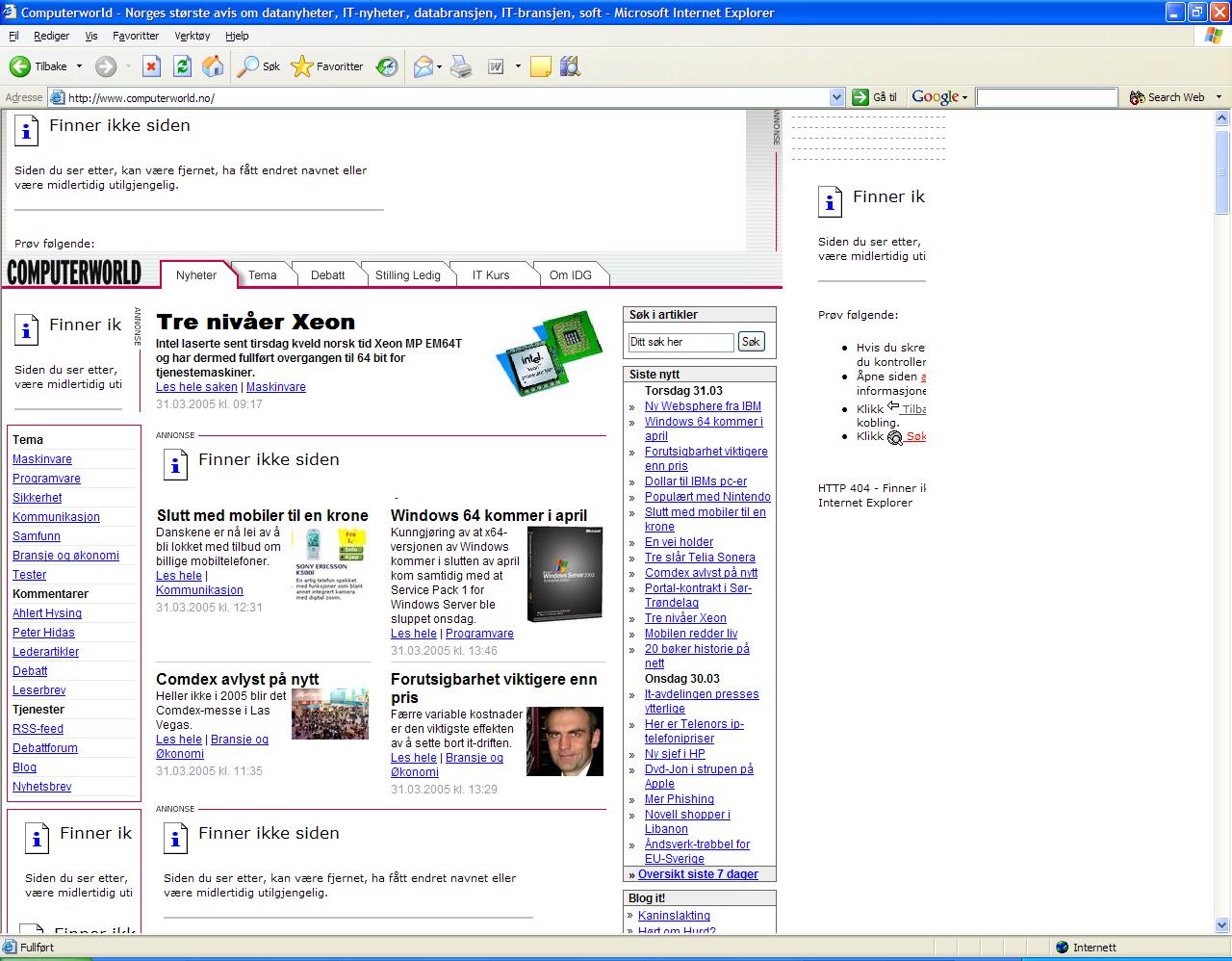Open the forward button dropdown arrow
The width and height of the screenshot is (1232, 961).
click(x=127, y=66)
